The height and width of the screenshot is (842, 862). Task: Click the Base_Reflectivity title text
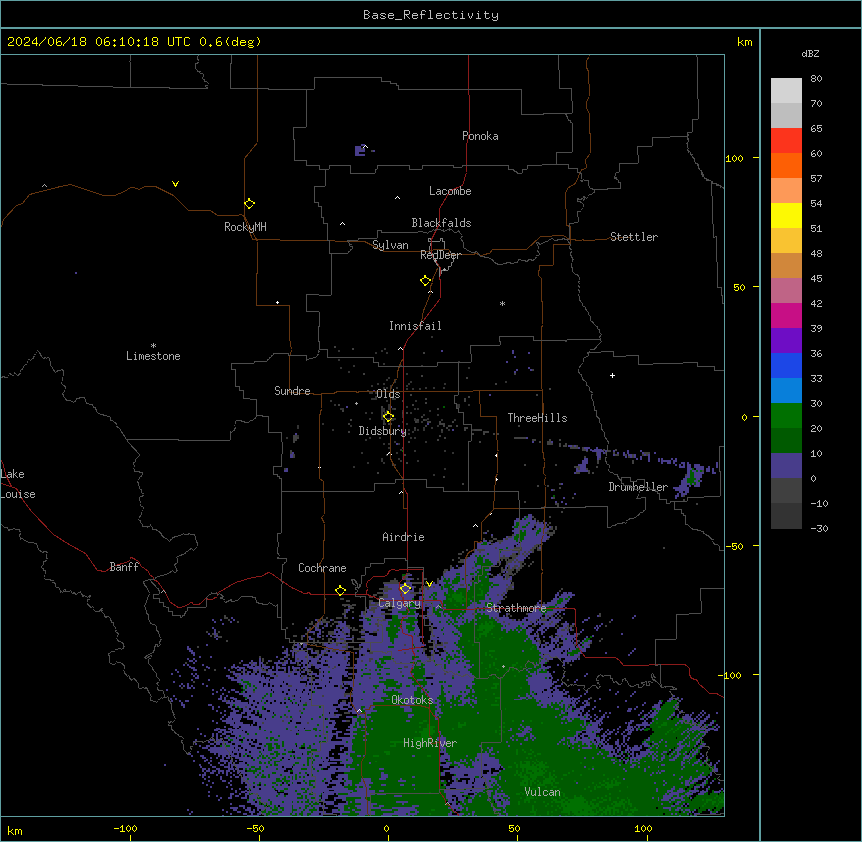(x=431, y=15)
